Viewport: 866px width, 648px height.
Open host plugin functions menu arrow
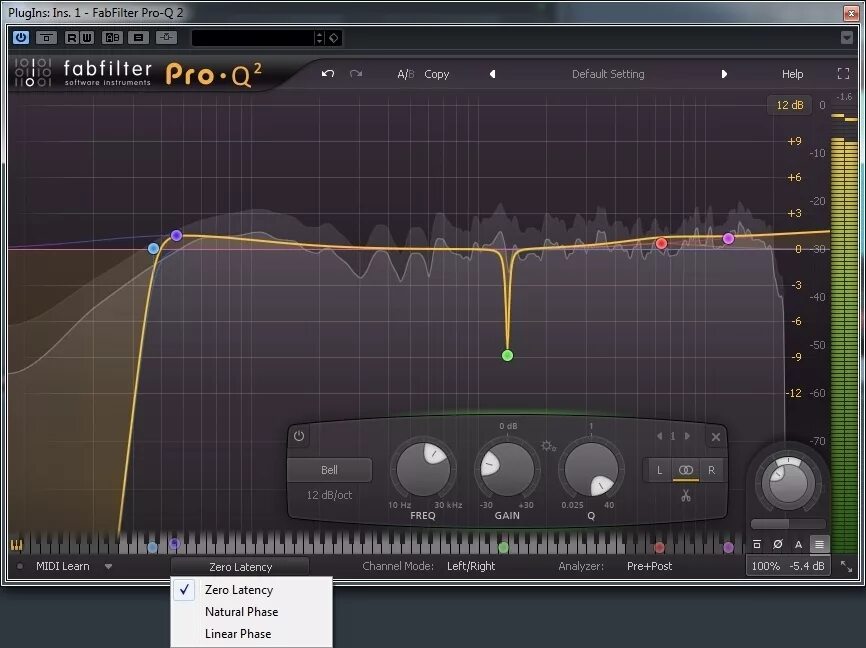point(847,38)
